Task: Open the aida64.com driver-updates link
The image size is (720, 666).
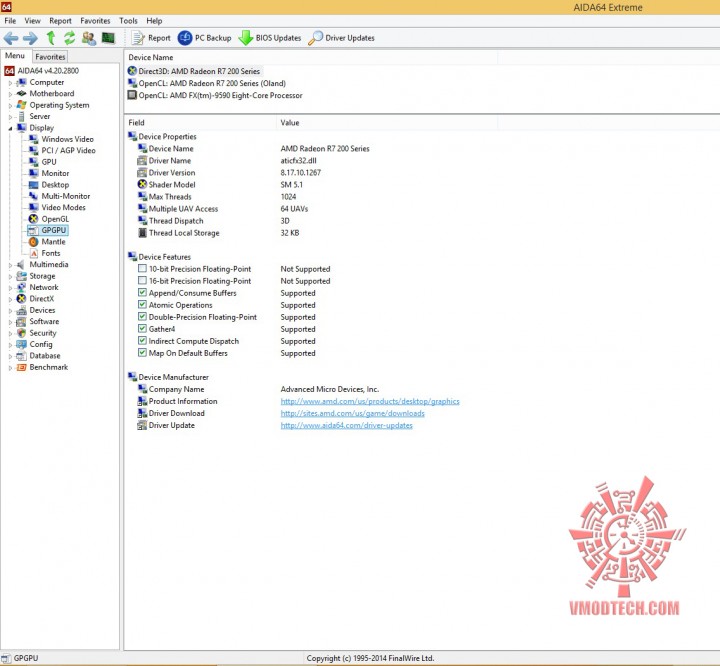Action: (347, 425)
